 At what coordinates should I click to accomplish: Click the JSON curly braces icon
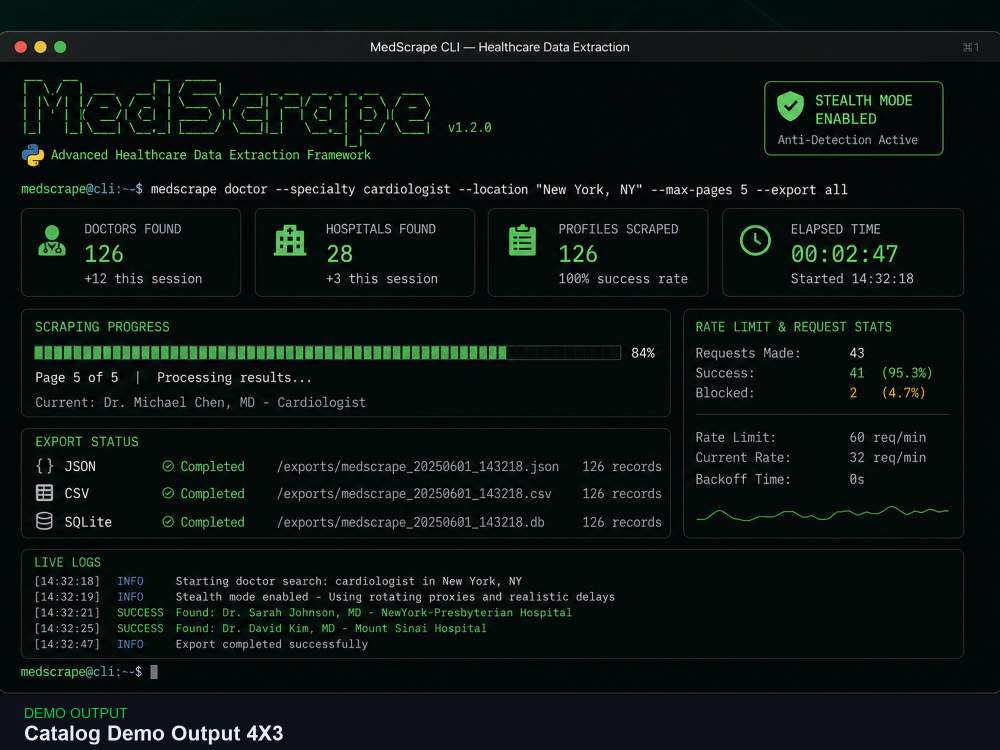(44, 466)
